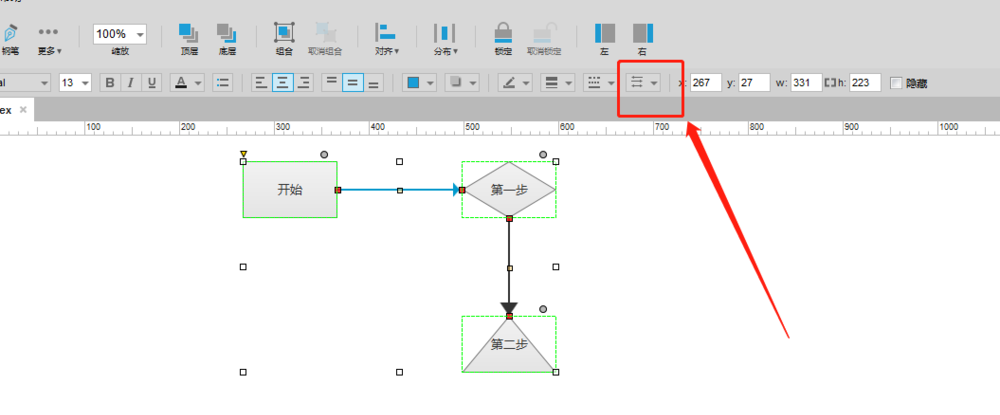This screenshot has height=415, width=1000.
Task: Select the 开始 rectangle shape
Action: 290,189
